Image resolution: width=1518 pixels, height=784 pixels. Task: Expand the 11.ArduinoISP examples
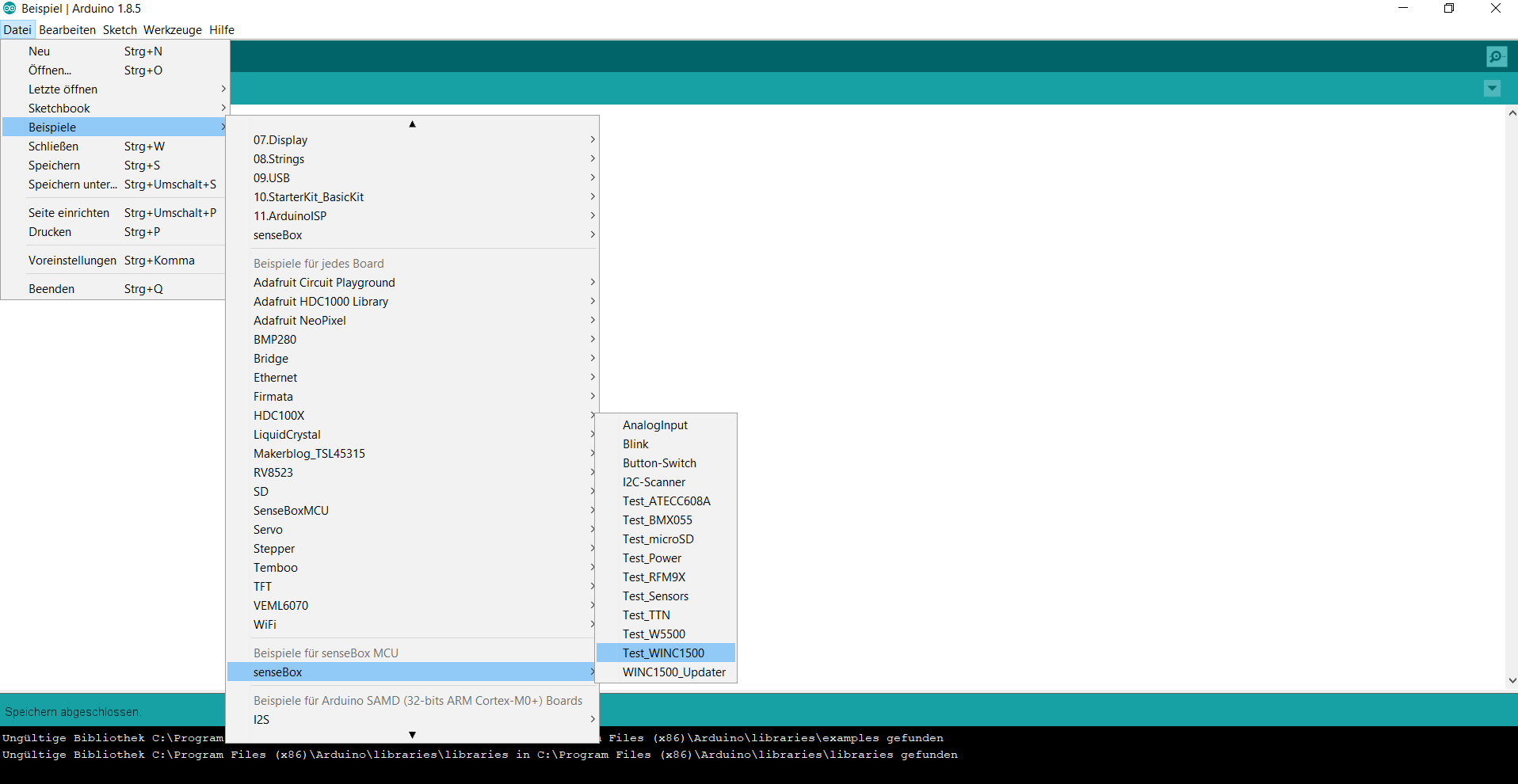(x=413, y=216)
